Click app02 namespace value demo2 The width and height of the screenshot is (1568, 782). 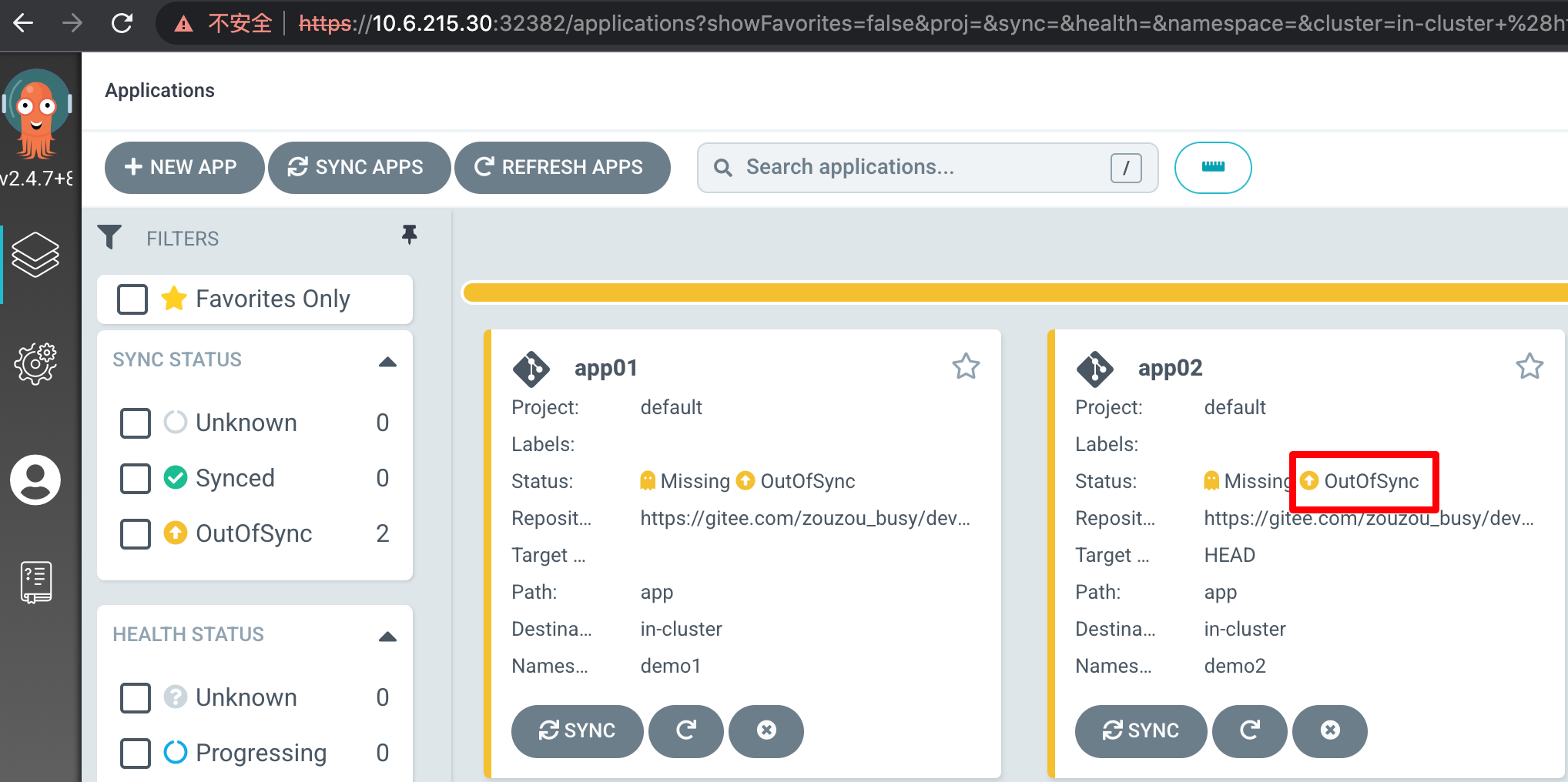1235,666
